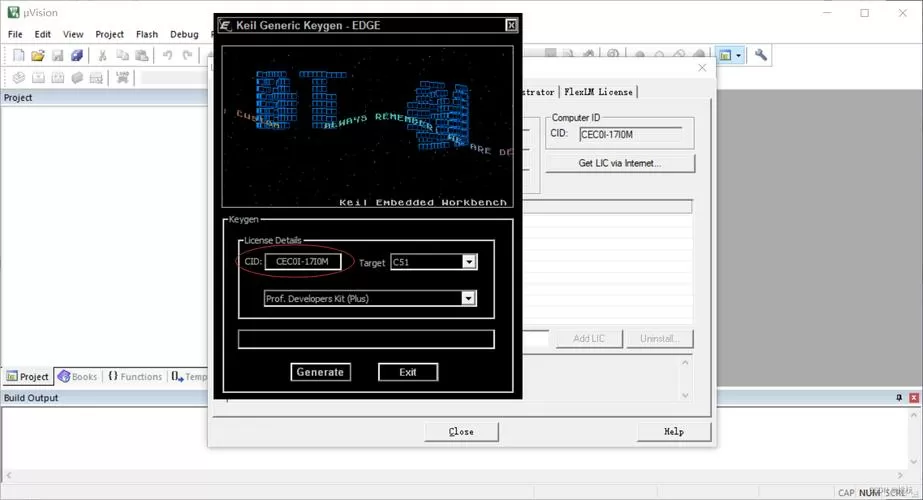Switch to the Templates tab

click(189, 376)
